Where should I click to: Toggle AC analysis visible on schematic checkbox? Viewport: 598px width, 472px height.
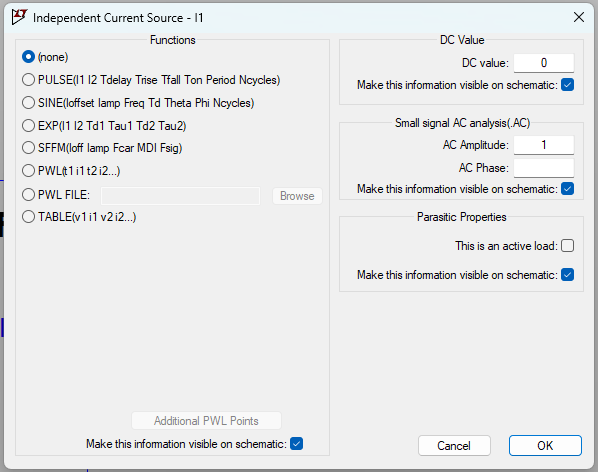(567, 189)
